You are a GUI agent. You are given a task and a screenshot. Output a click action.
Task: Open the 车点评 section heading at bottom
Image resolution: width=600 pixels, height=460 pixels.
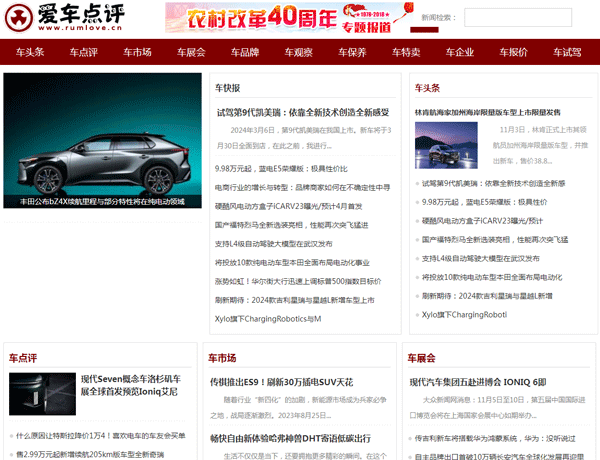(23, 358)
